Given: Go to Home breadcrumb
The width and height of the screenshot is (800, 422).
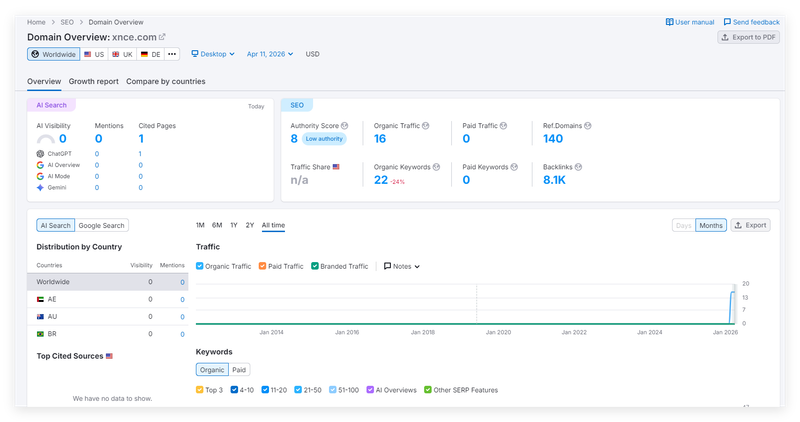Looking at the screenshot, I should pos(36,22).
